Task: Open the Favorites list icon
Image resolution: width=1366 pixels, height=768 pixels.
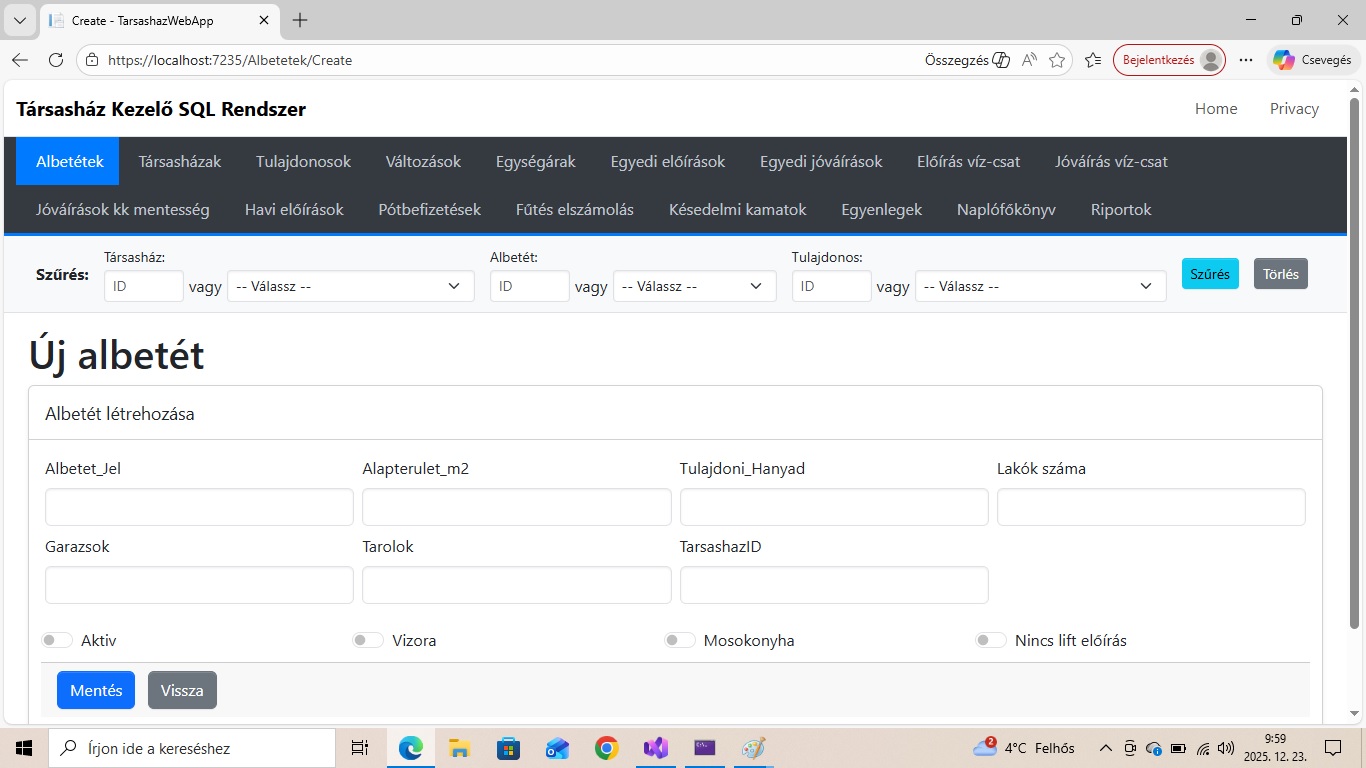Action: click(x=1093, y=60)
